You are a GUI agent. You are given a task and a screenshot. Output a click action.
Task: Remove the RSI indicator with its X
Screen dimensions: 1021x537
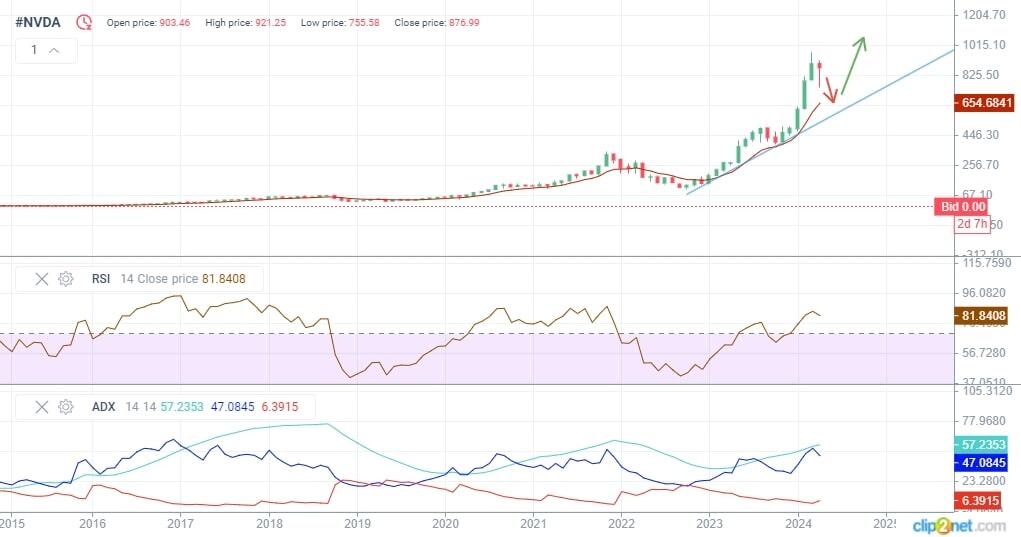coord(42,279)
